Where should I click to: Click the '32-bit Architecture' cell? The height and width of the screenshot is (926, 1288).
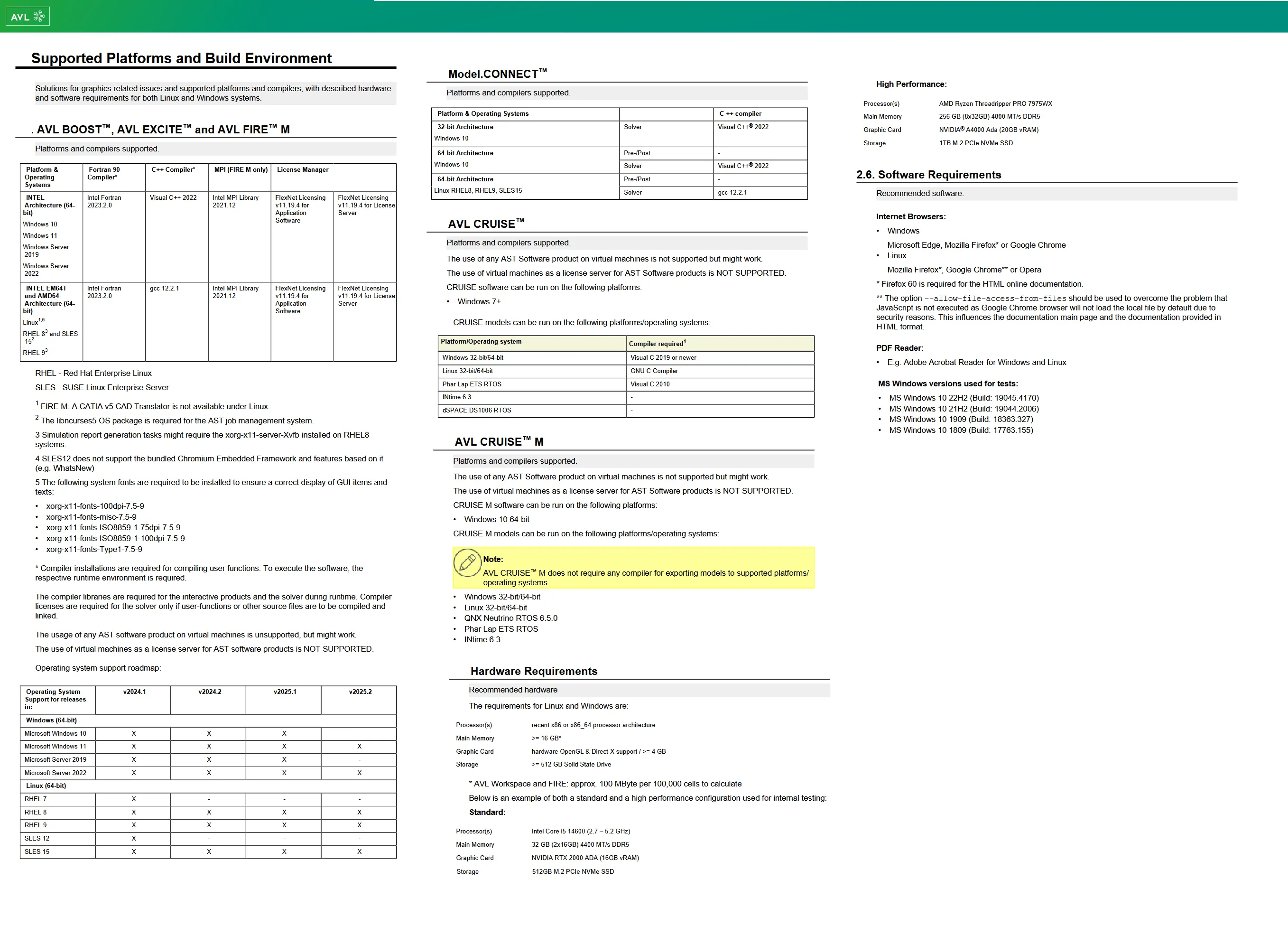(x=464, y=127)
